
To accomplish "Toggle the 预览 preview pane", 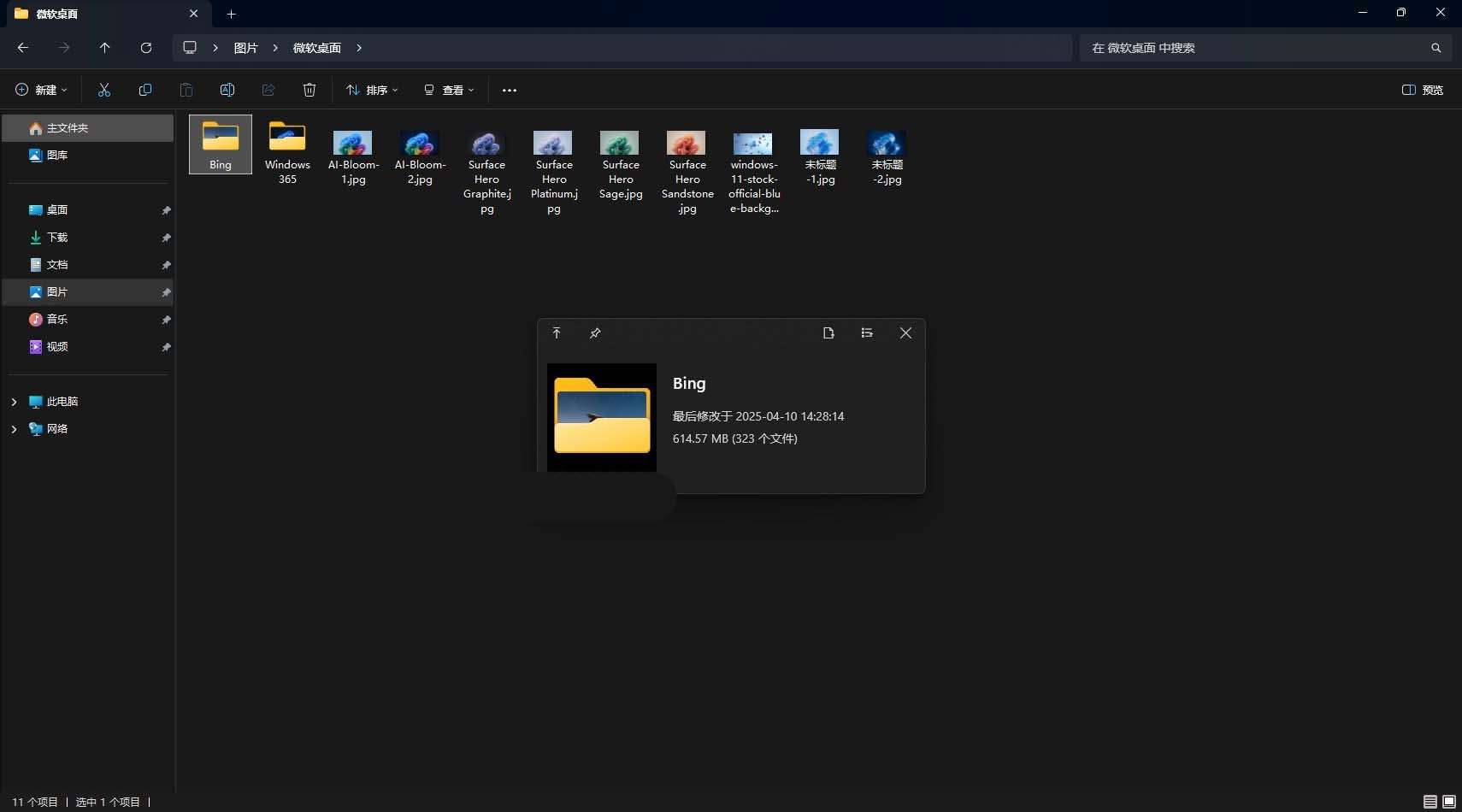I will tap(1424, 90).
